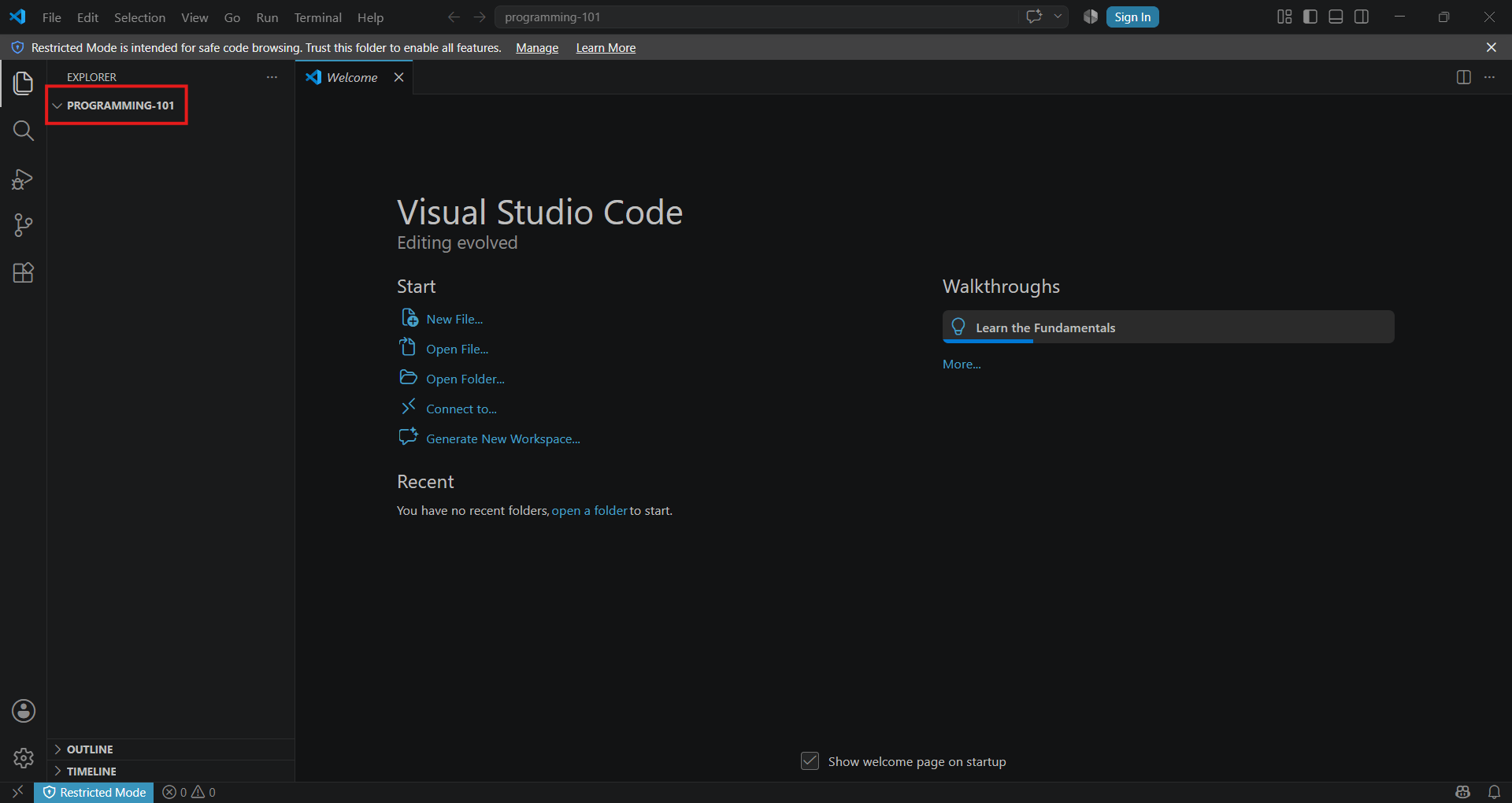Click the Restricted Mode status bar item
The width and height of the screenshot is (1512, 803).
tap(94, 792)
